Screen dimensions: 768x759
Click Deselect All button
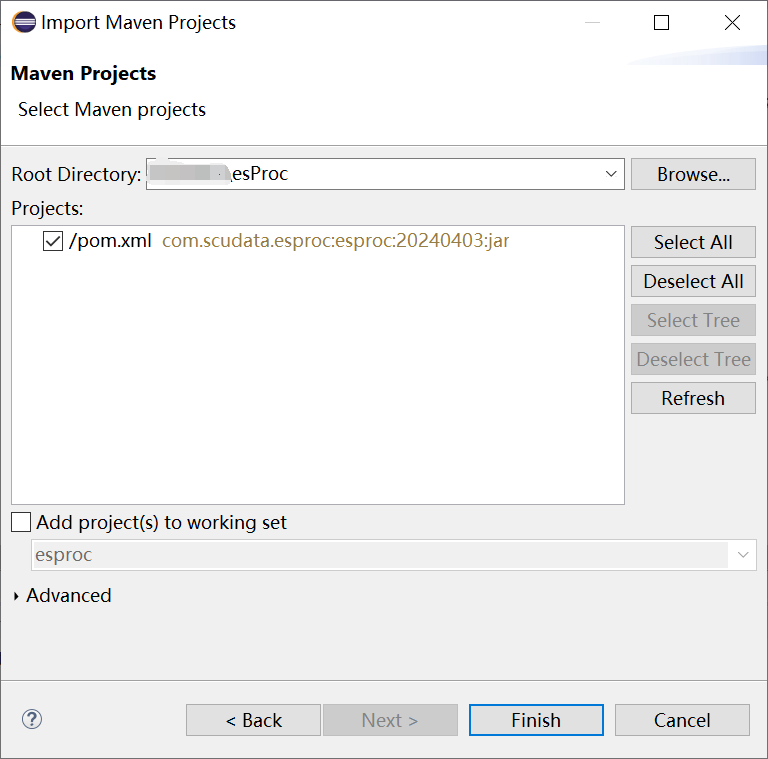coord(692,281)
